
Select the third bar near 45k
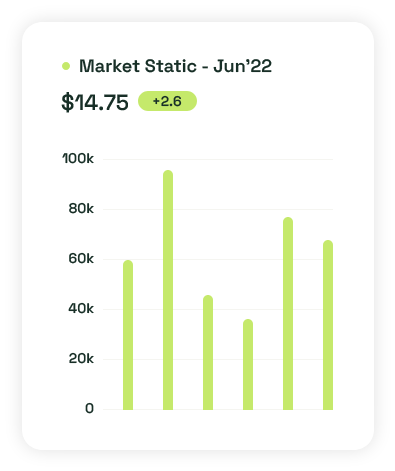(x=208, y=352)
